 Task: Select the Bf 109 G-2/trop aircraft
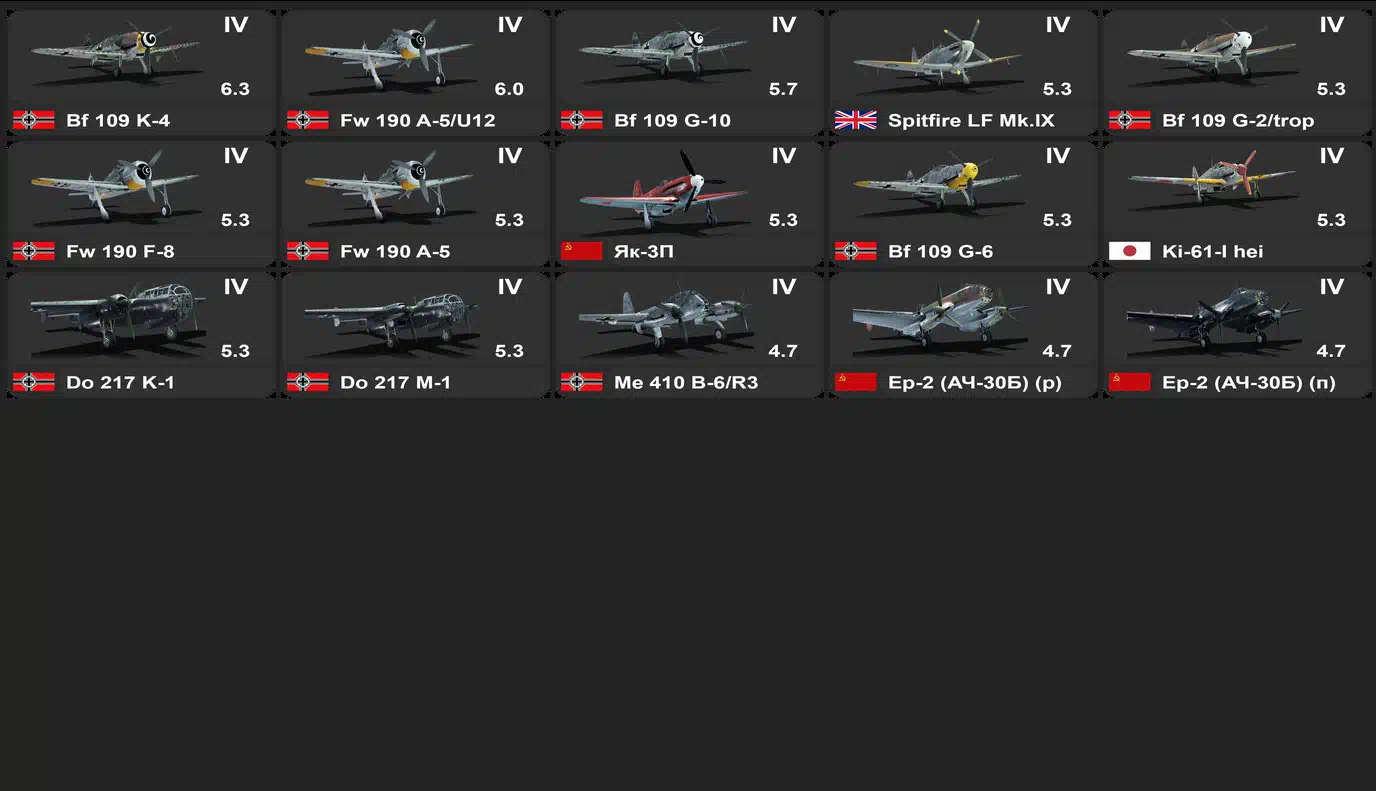tap(1237, 72)
